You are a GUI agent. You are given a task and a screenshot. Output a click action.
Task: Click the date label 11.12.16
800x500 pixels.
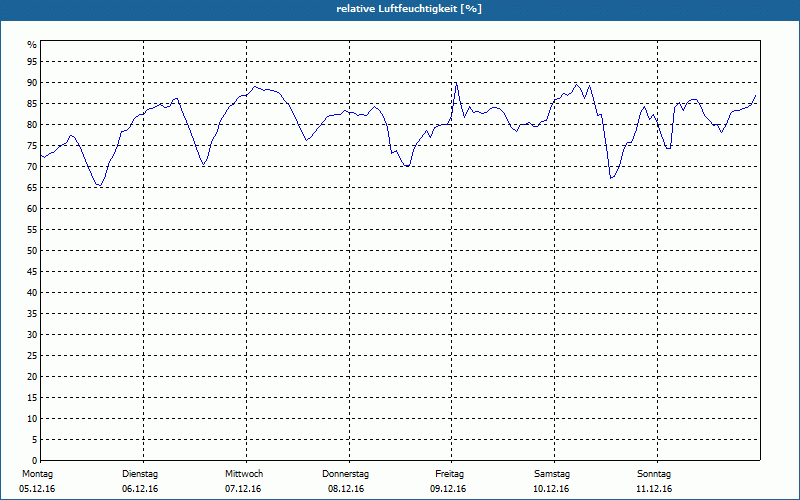tap(654, 489)
